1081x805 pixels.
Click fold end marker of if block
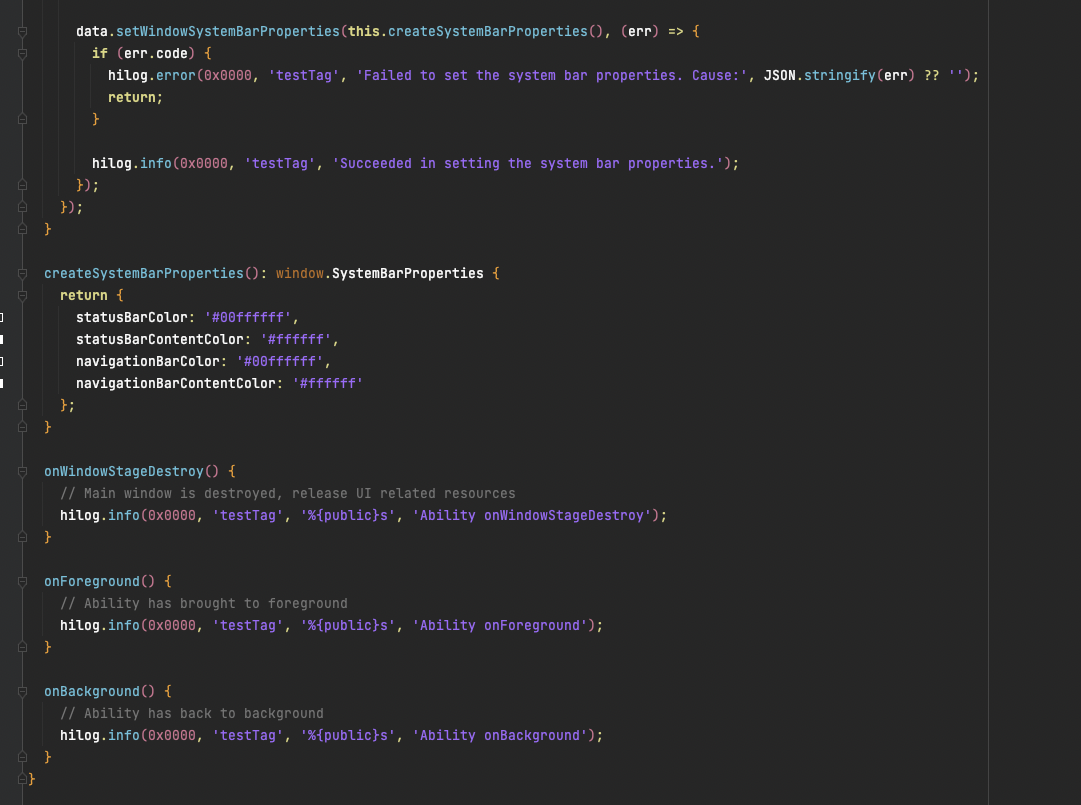click(22, 119)
